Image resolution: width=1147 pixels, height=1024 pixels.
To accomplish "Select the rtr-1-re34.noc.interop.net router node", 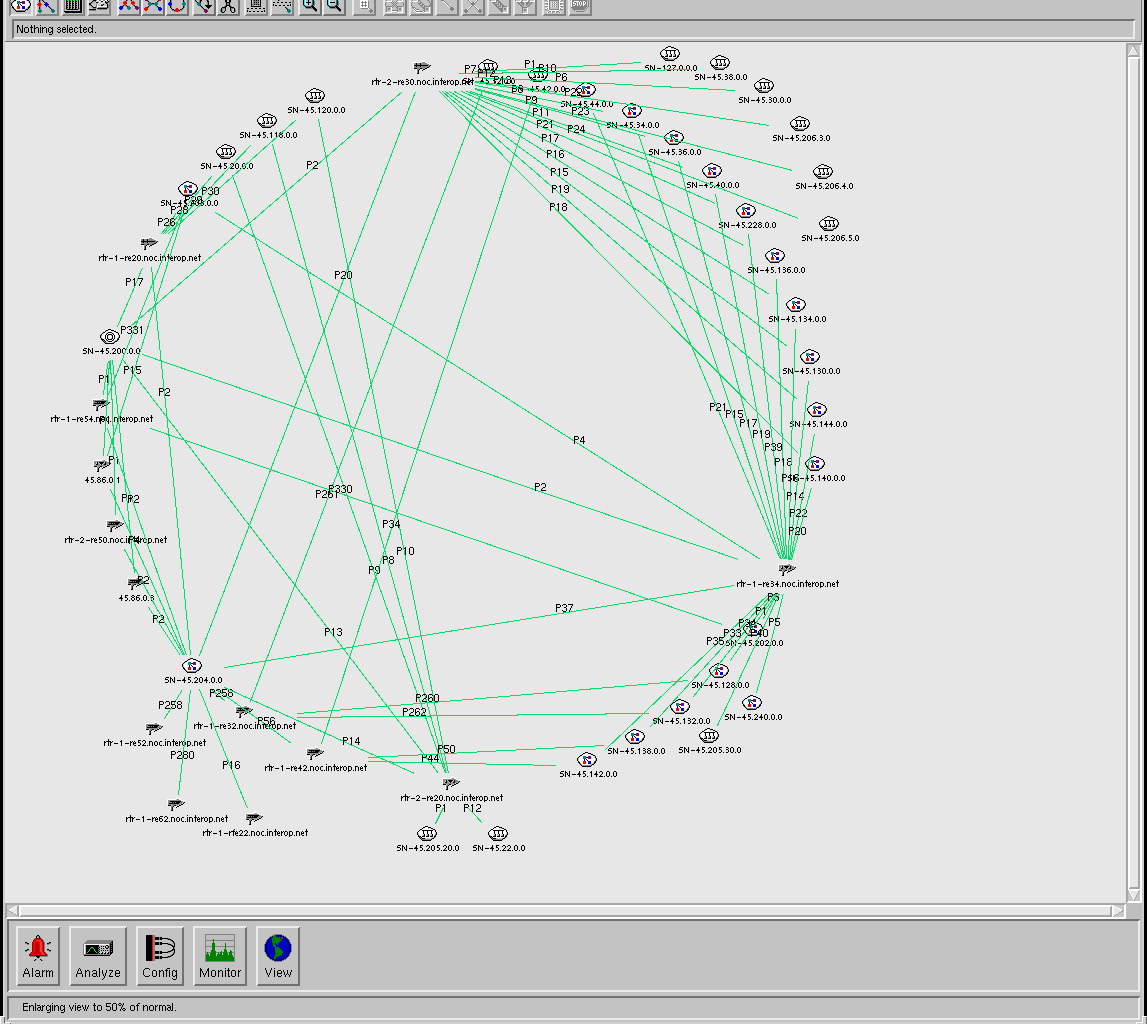I will click(786, 568).
